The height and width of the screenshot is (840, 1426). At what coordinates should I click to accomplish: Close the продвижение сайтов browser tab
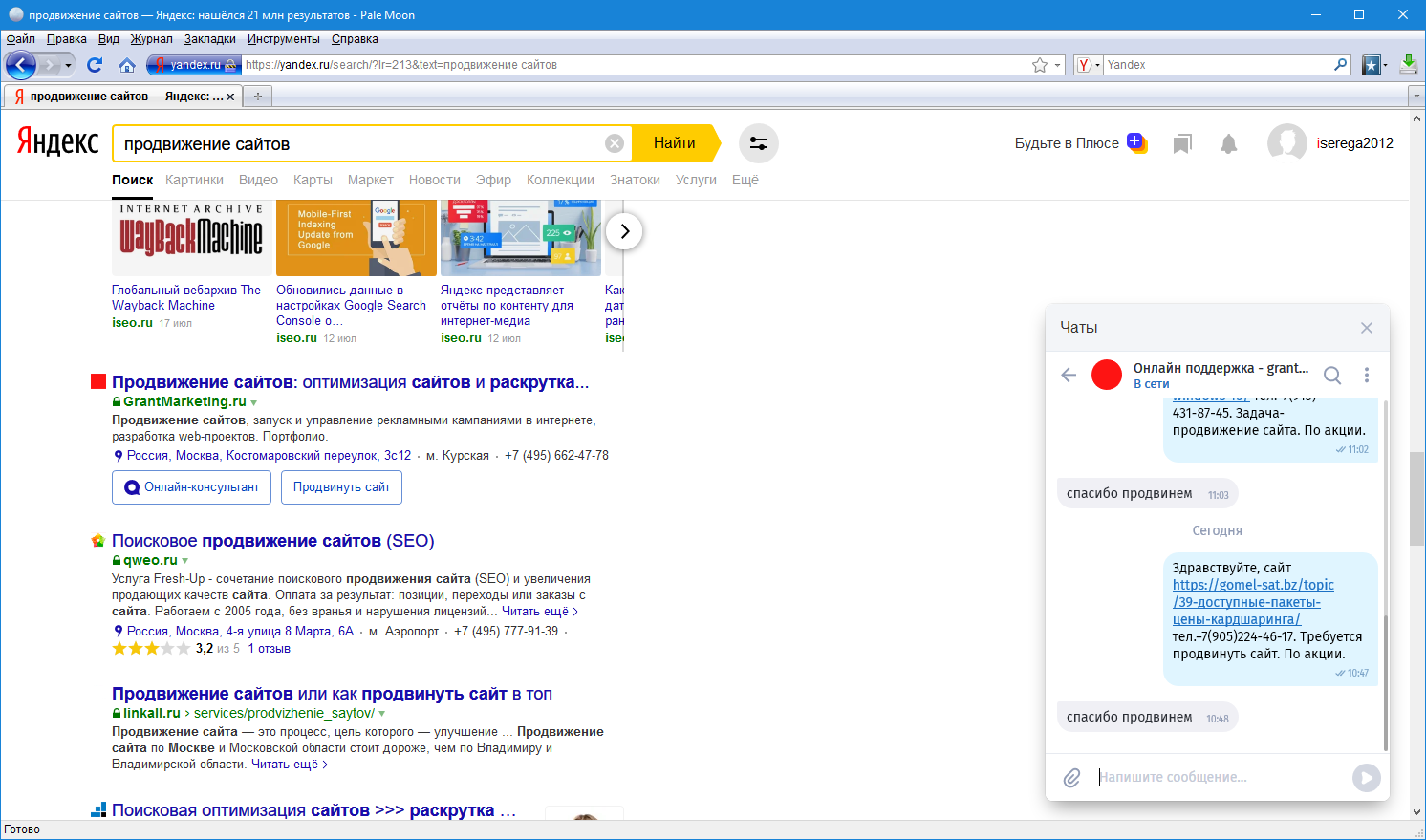click(x=230, y=97)
